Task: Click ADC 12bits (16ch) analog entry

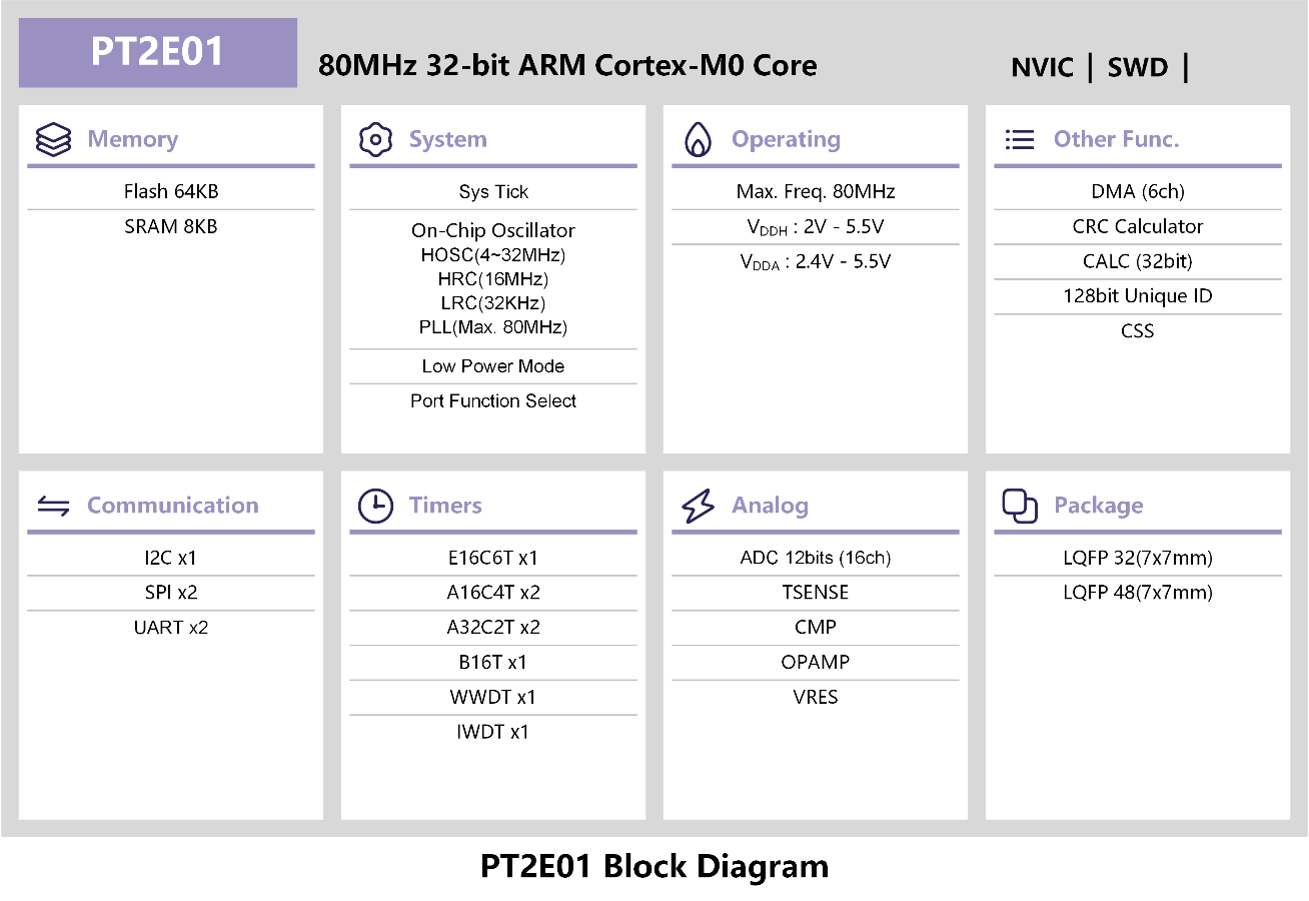Action: pyautogui.click(x=815, y=558)
